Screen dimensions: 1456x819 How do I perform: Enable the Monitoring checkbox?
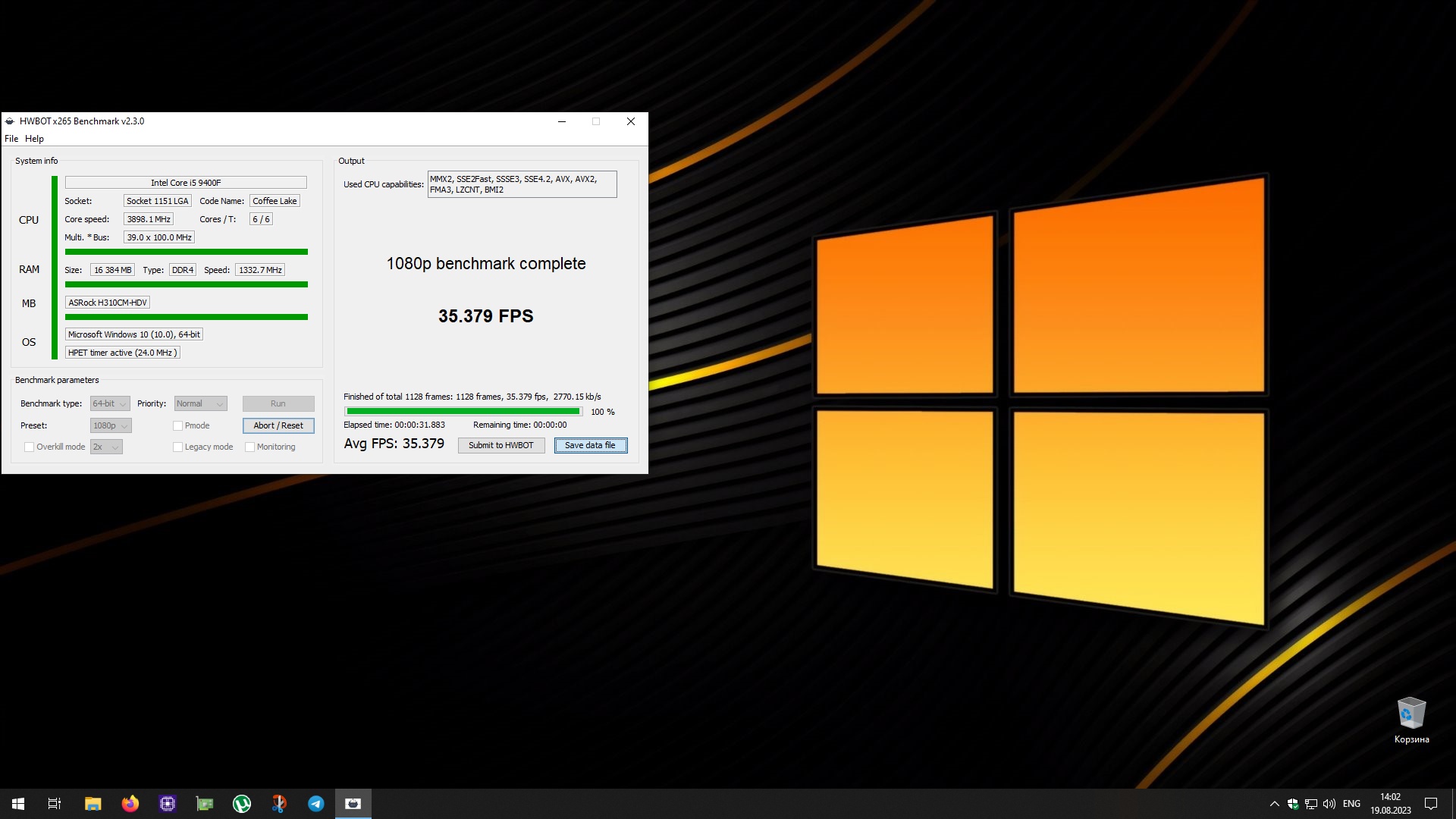[x=249, y=447]
